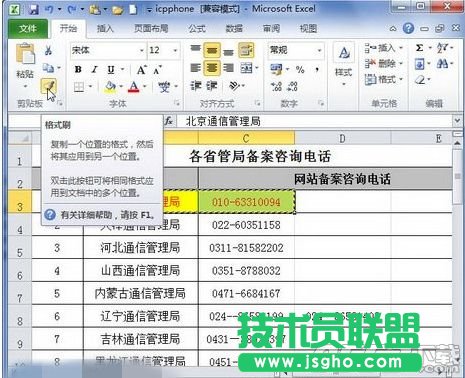
Task: Click the Copy icon in clipboard group
Action: coord(48,68)
